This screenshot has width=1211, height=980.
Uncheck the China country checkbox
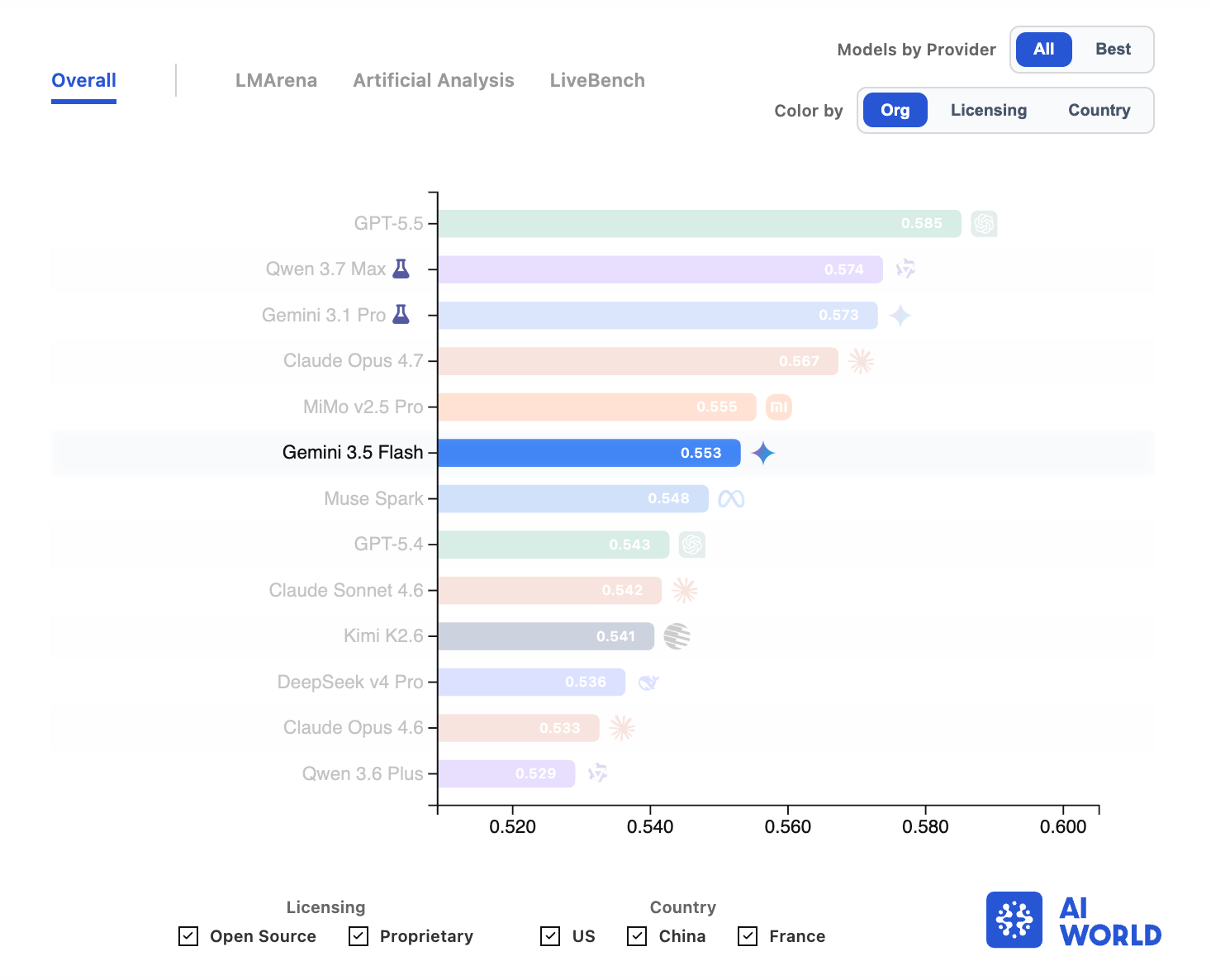[x=637, y=936]
